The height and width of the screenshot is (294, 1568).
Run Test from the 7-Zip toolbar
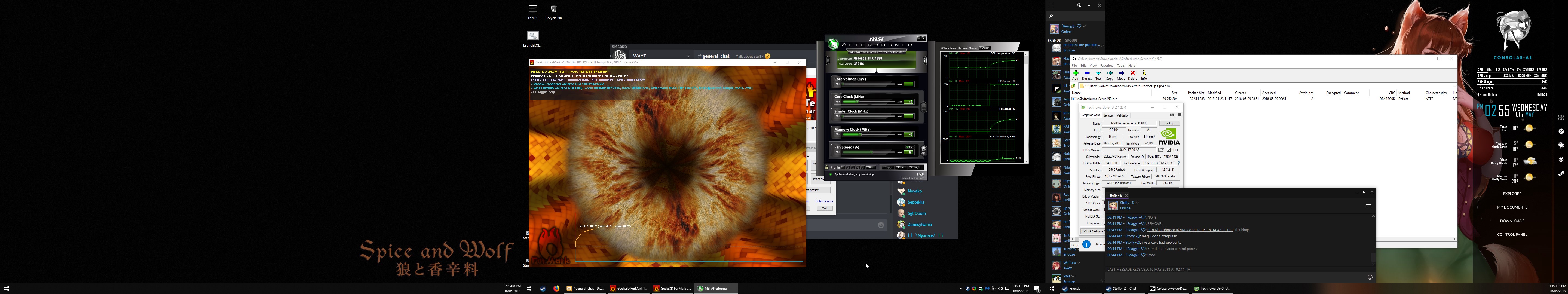coord(1099,75)
